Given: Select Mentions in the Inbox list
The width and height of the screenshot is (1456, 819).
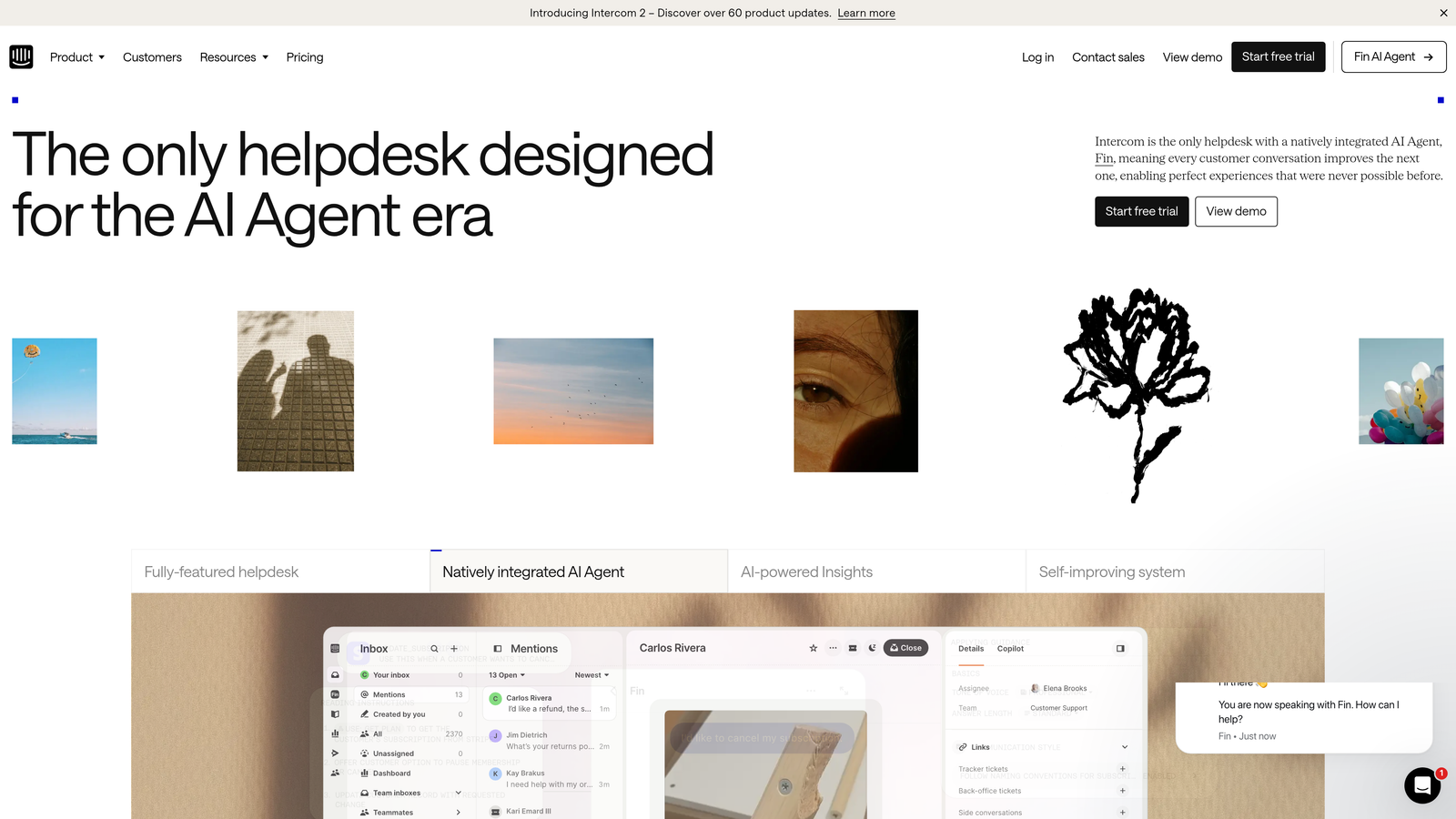Looking at the screenshot, I should [411, 694].
